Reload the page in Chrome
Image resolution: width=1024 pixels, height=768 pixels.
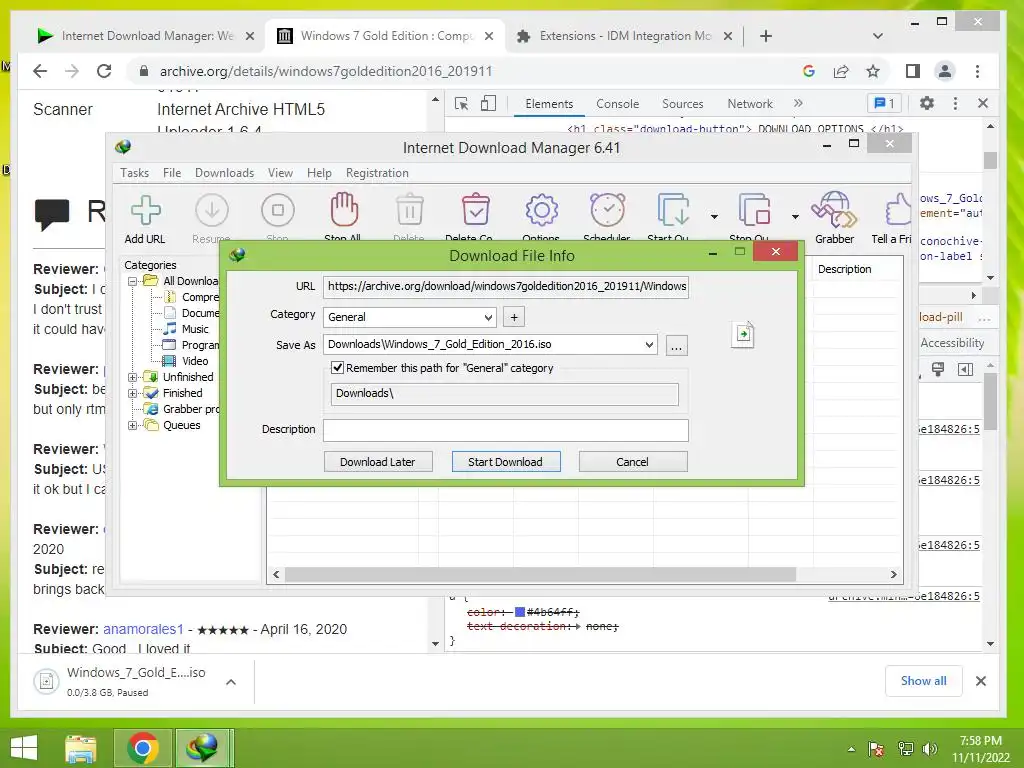coord(104,71)
